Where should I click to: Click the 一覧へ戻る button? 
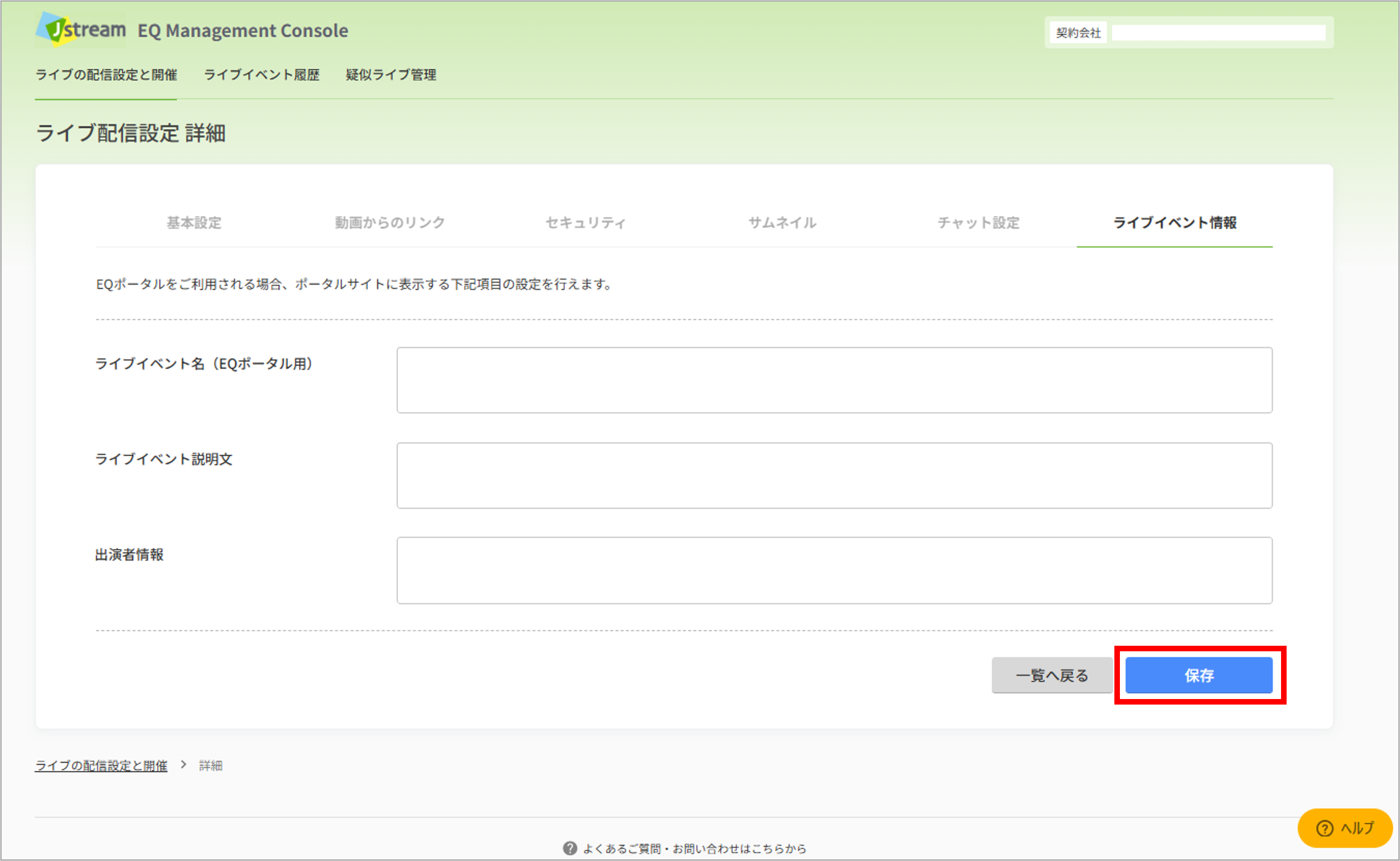pyautogui.click(x=1052, y=675)
